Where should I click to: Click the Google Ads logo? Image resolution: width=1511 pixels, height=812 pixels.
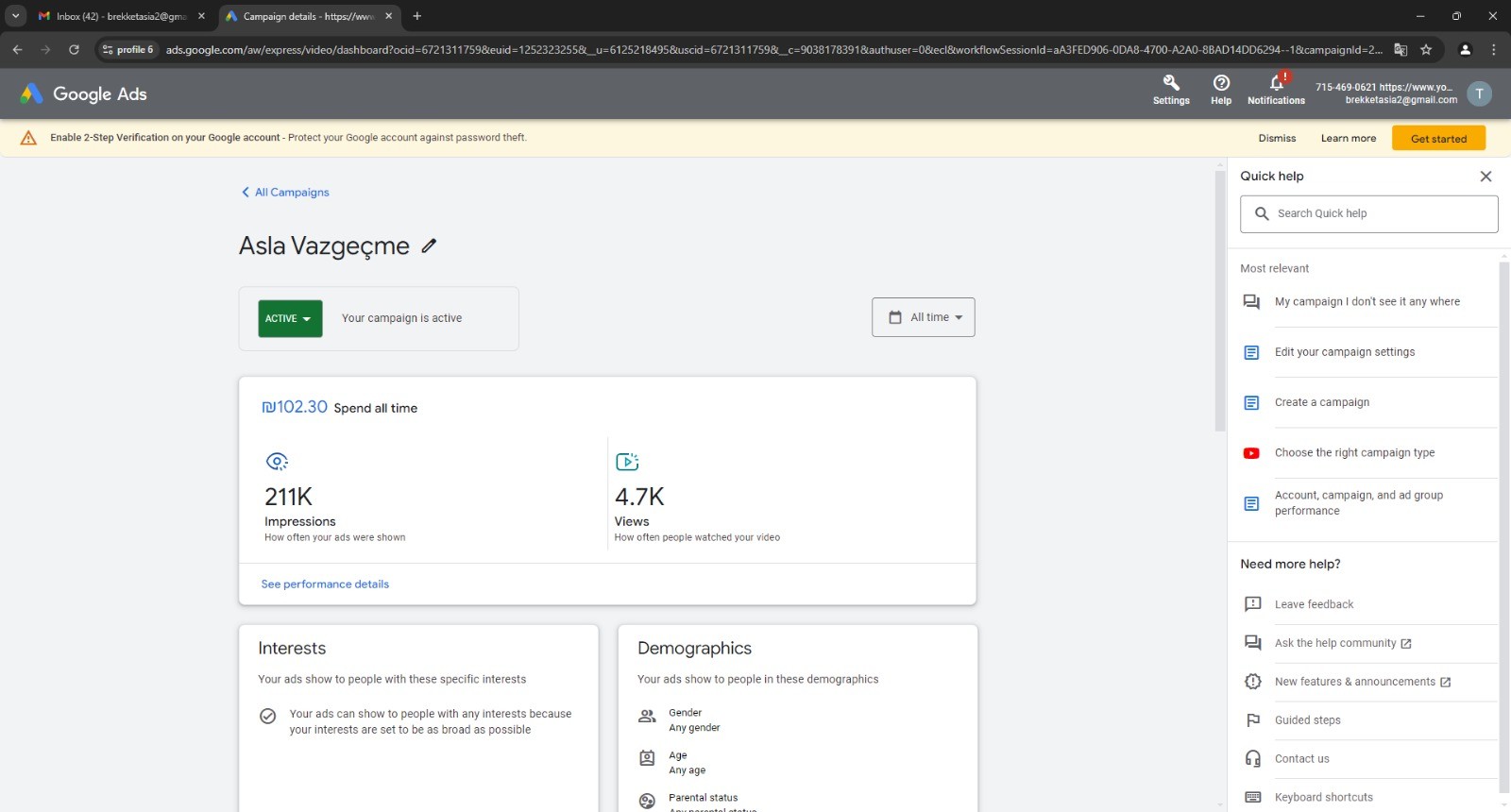84,93
